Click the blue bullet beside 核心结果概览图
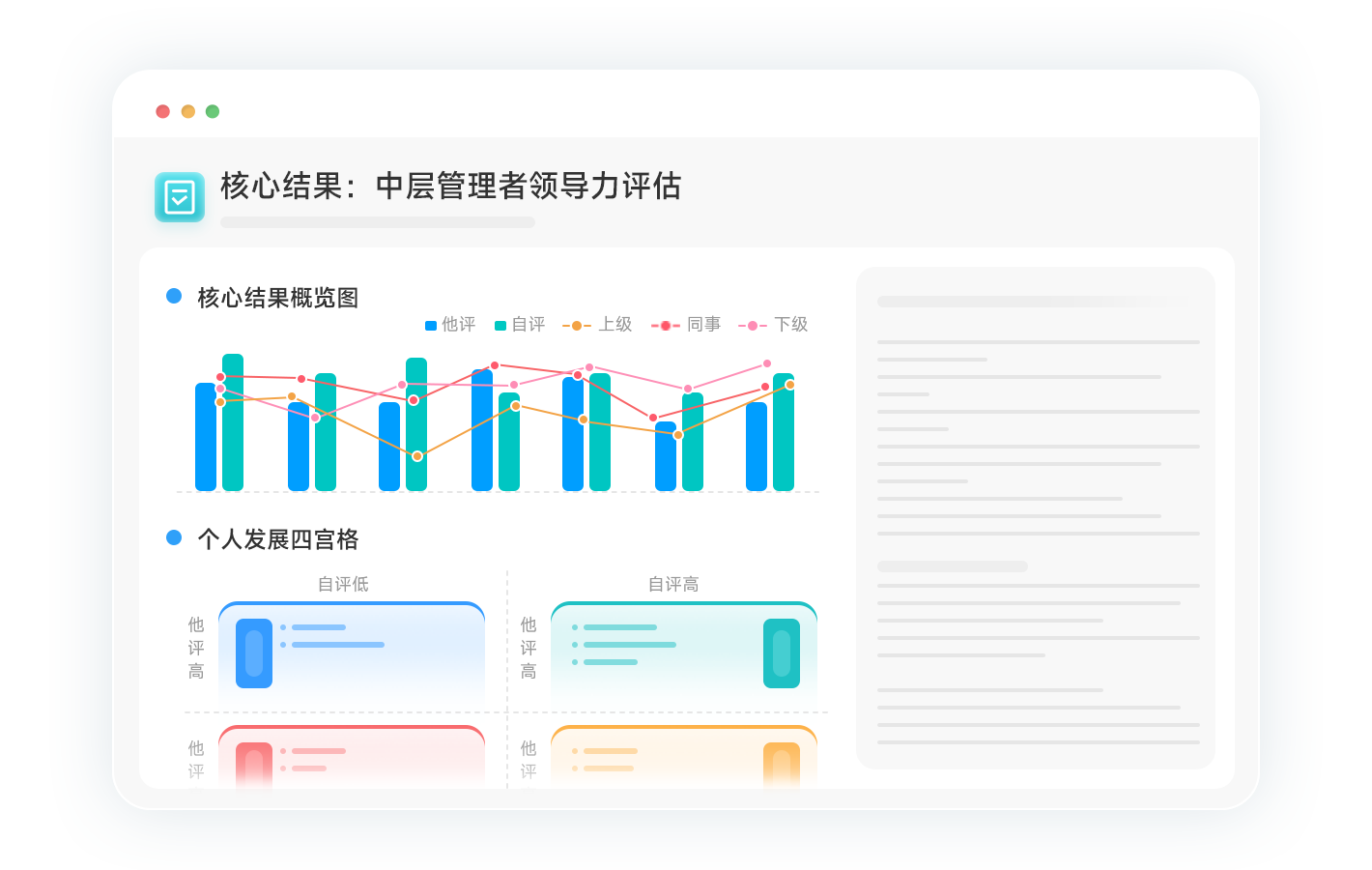Image resolution: width=1372 pixels, height=870 pixels. (174, 296)
